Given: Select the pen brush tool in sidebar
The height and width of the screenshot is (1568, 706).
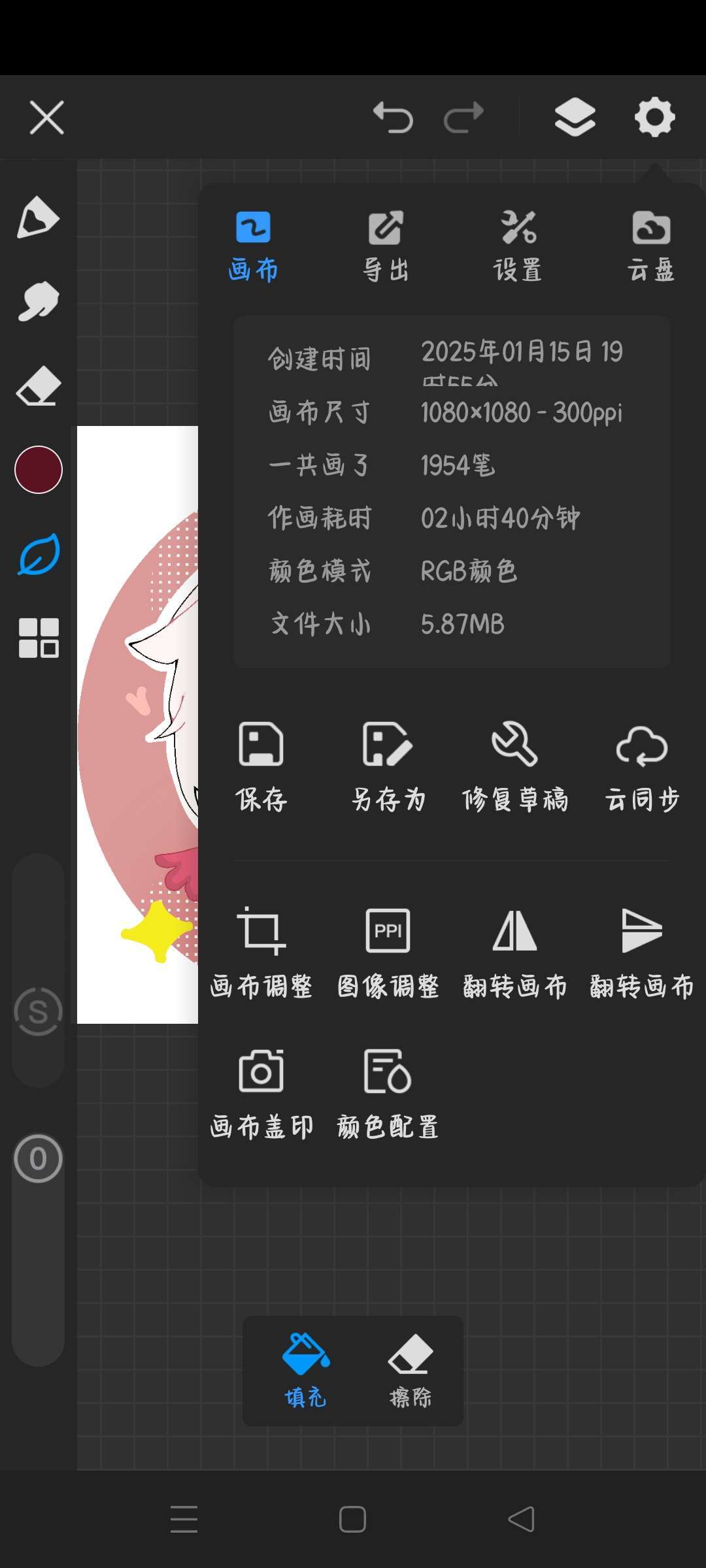Looking at the screenshot, I should (x=38, y=217).
